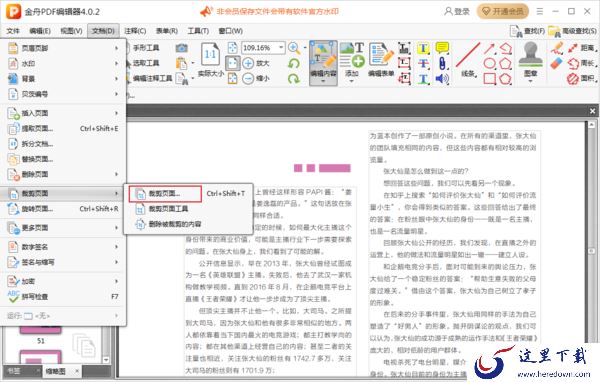Select the 周长 perimeter measuring tool
Viewport: 600px width, 382px height.
[581, 63]
